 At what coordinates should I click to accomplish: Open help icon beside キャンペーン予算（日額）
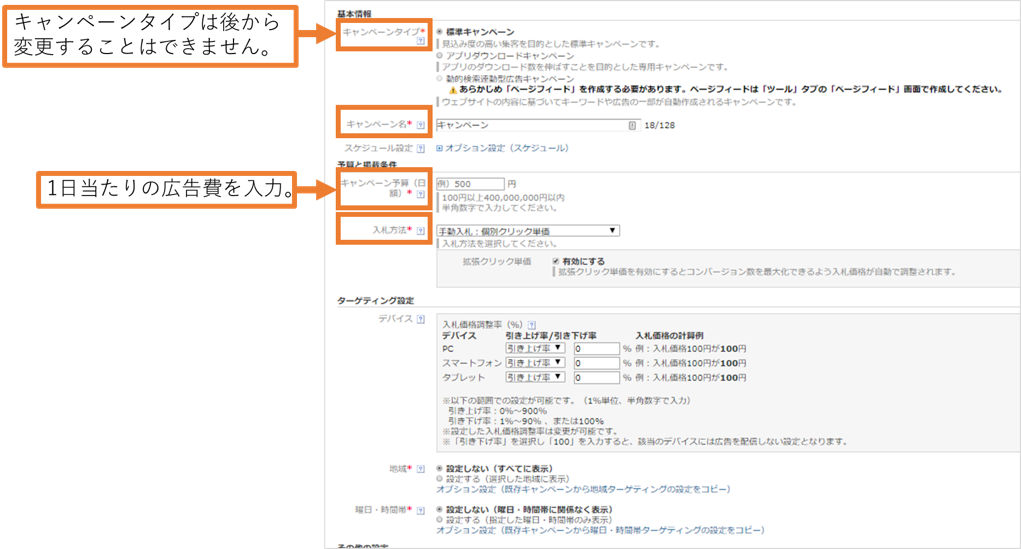421,193
